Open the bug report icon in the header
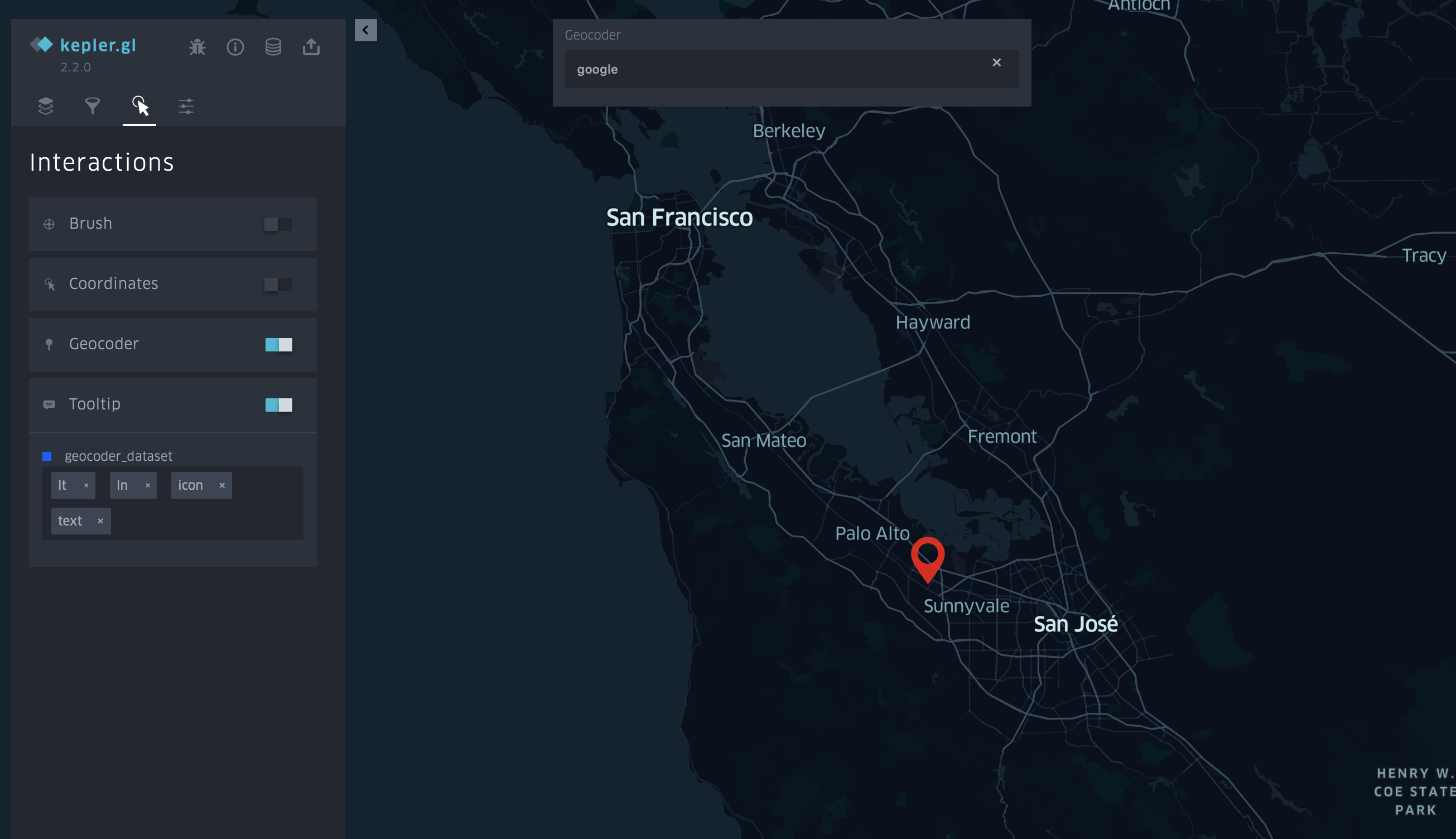Screen dimensions: 1456x839 [x=197, y=47]
